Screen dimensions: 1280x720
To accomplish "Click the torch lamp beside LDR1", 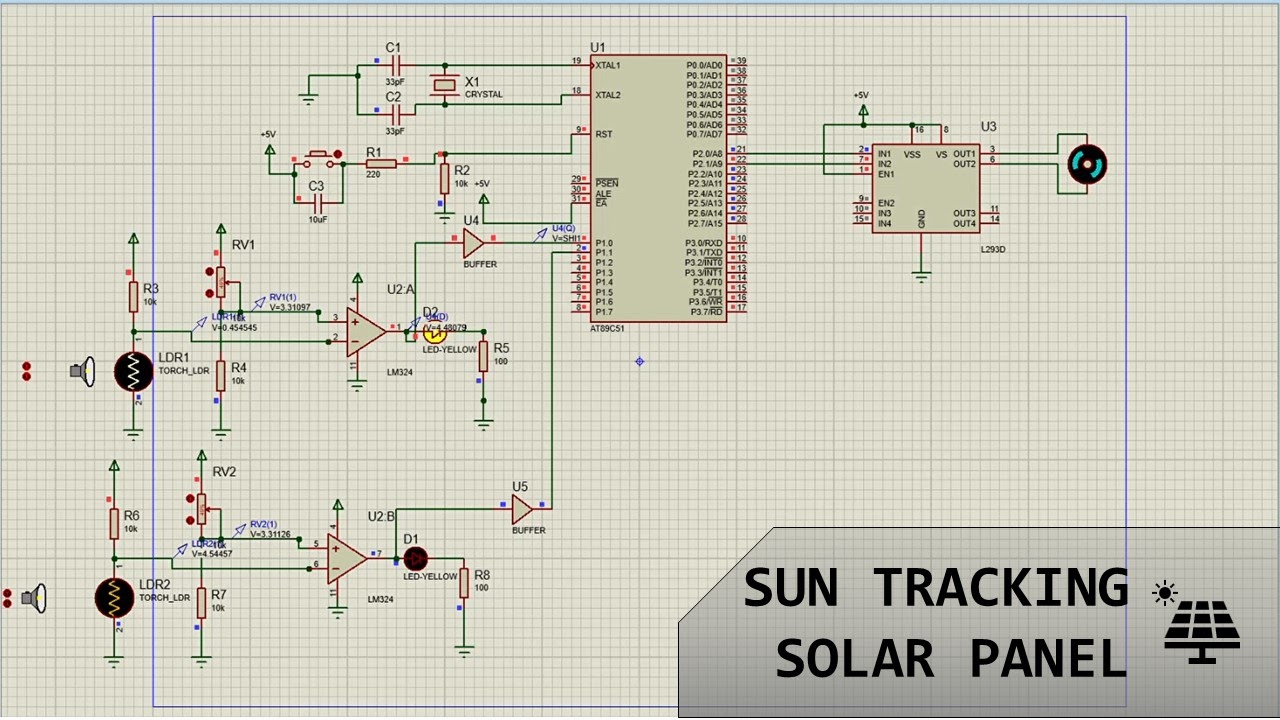I will tap(83, 372).
